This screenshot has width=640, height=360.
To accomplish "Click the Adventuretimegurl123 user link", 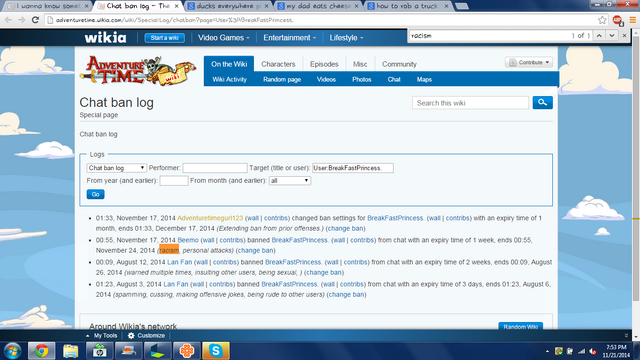I will tap(210, 218).
